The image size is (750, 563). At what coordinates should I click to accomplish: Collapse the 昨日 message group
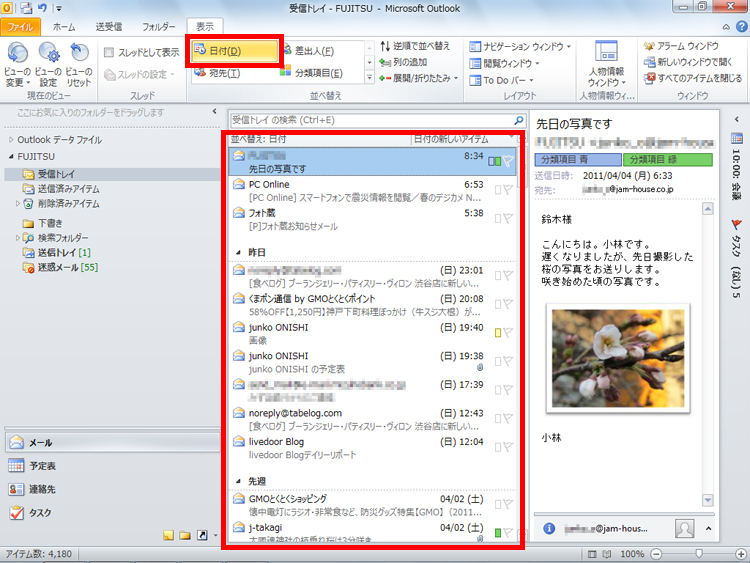tap(238, 252)
